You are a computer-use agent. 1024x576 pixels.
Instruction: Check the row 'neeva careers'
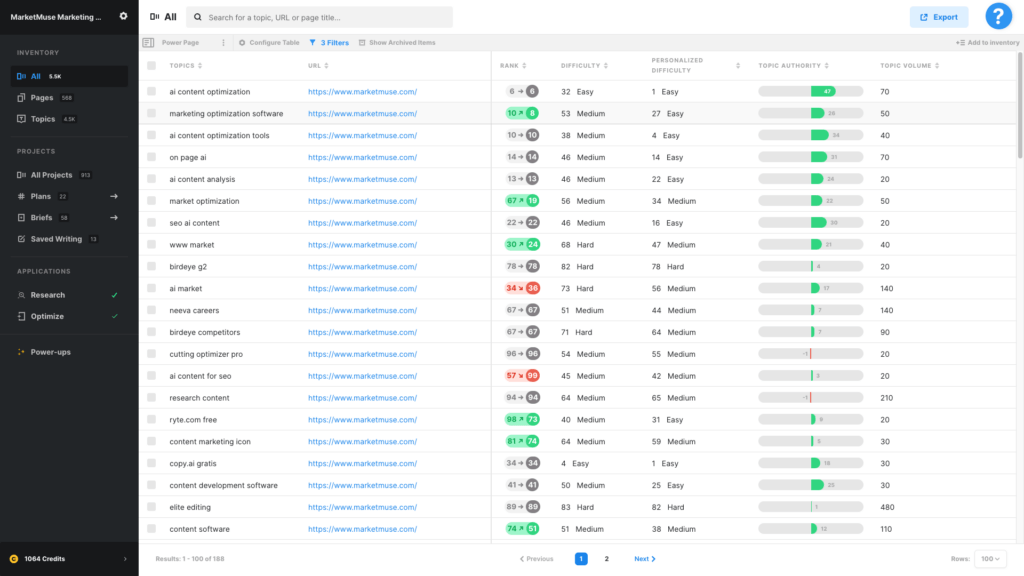[152, 310]
